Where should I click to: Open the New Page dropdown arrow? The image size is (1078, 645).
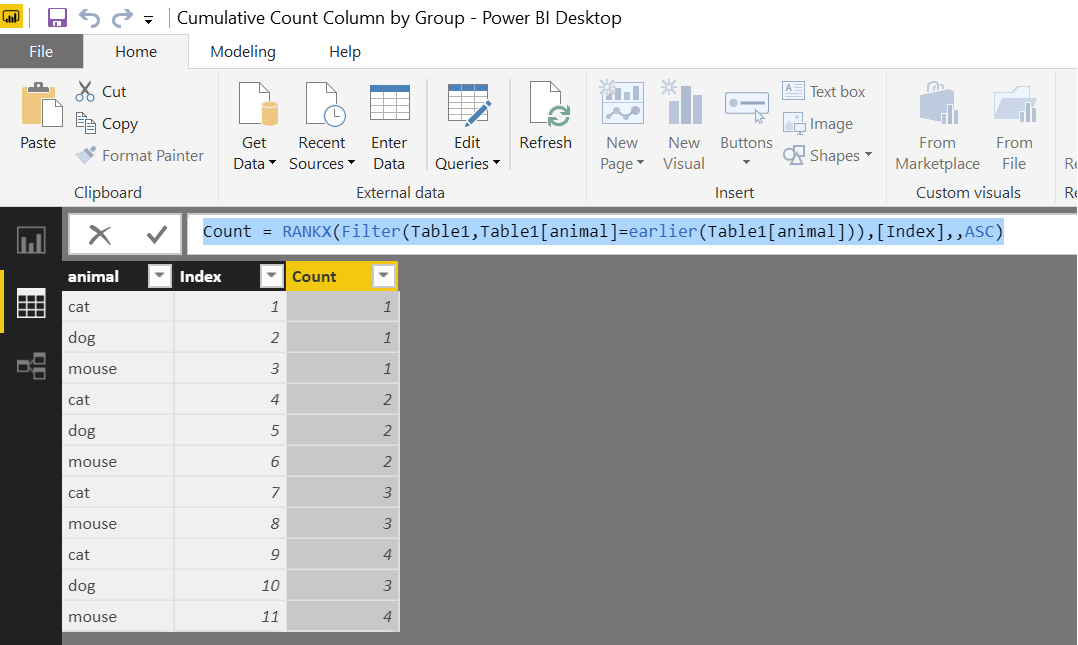(641, 163)
